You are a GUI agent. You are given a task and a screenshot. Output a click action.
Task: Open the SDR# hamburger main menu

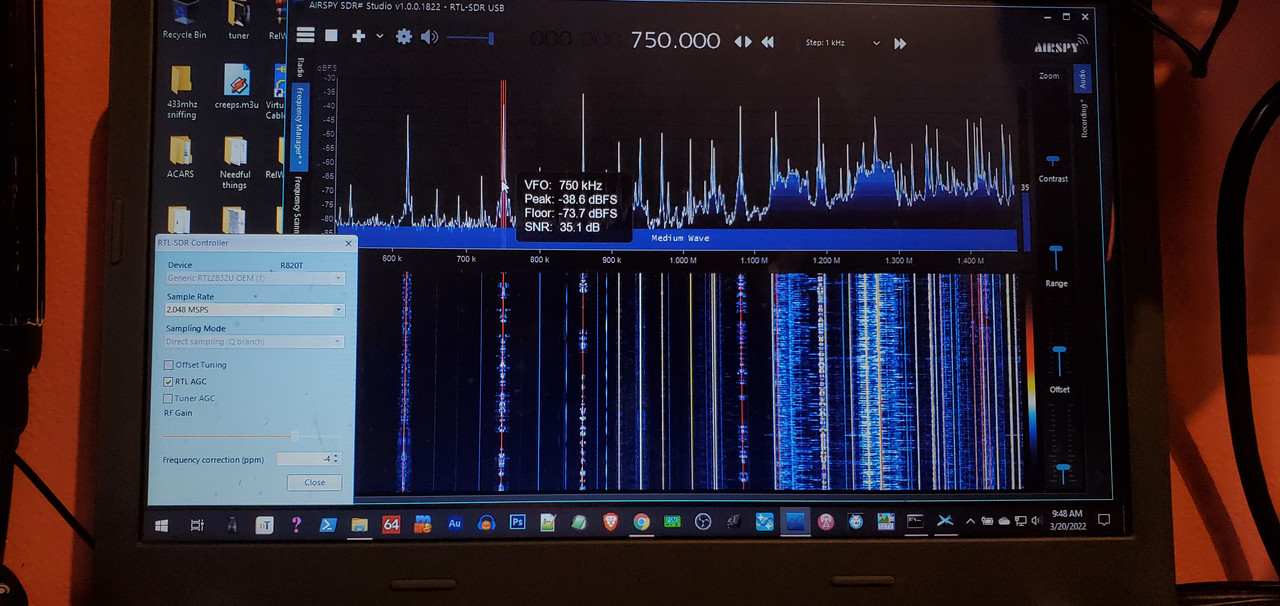306,36
